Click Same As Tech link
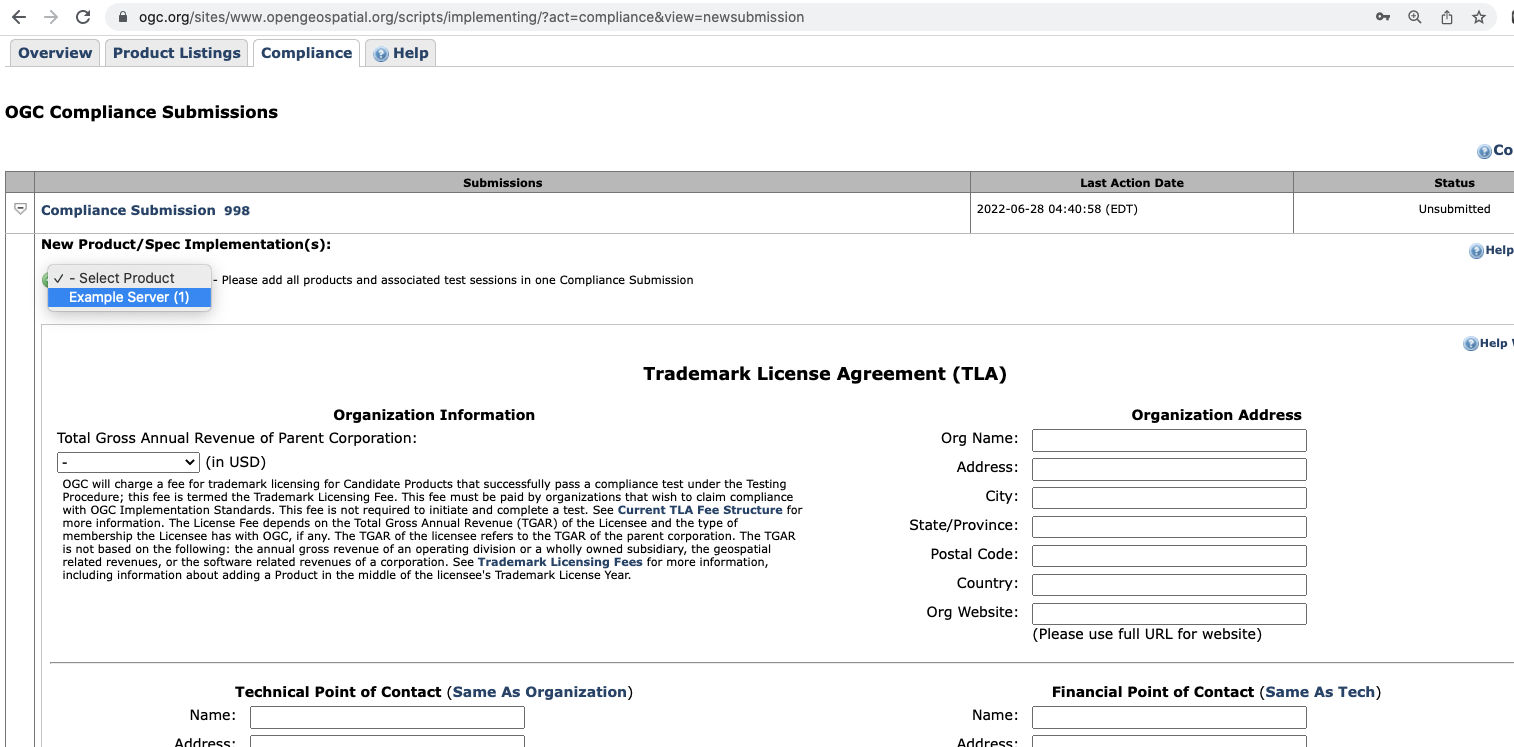The height and width of the screenshot is (747, 1514). tap(1320, 692)
